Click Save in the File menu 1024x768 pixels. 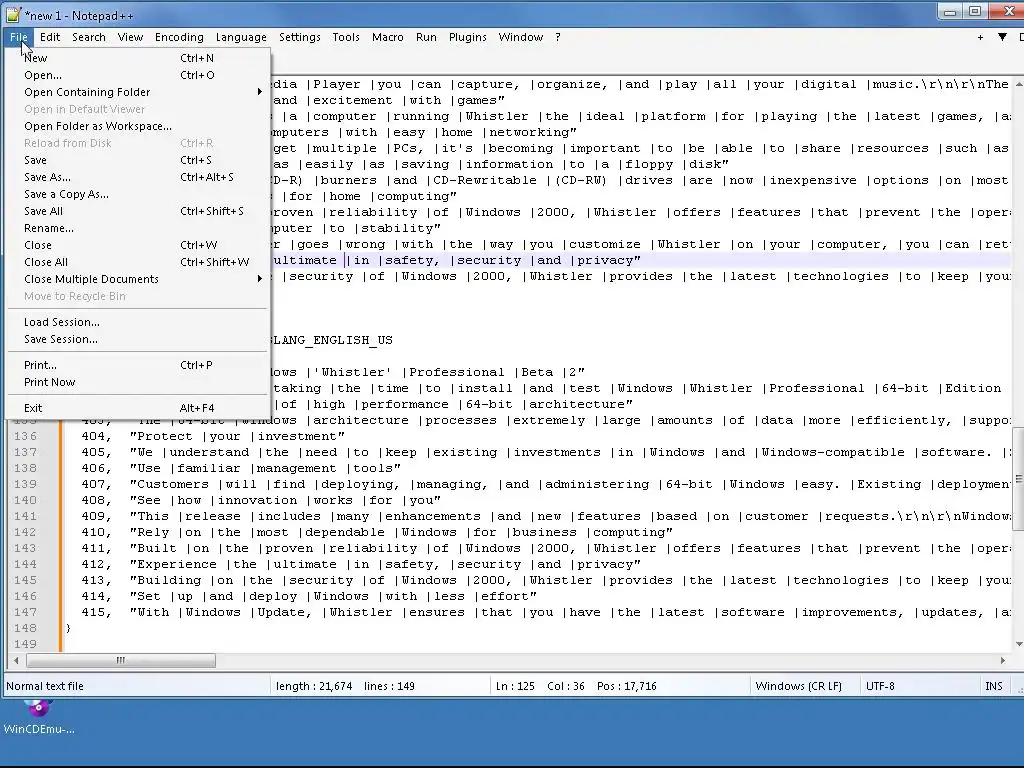138,160
